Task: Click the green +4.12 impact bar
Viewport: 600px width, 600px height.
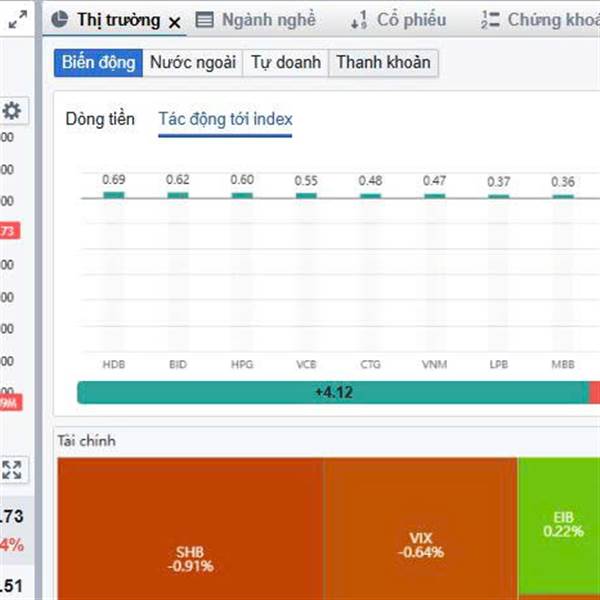Action: click(333, 392)
